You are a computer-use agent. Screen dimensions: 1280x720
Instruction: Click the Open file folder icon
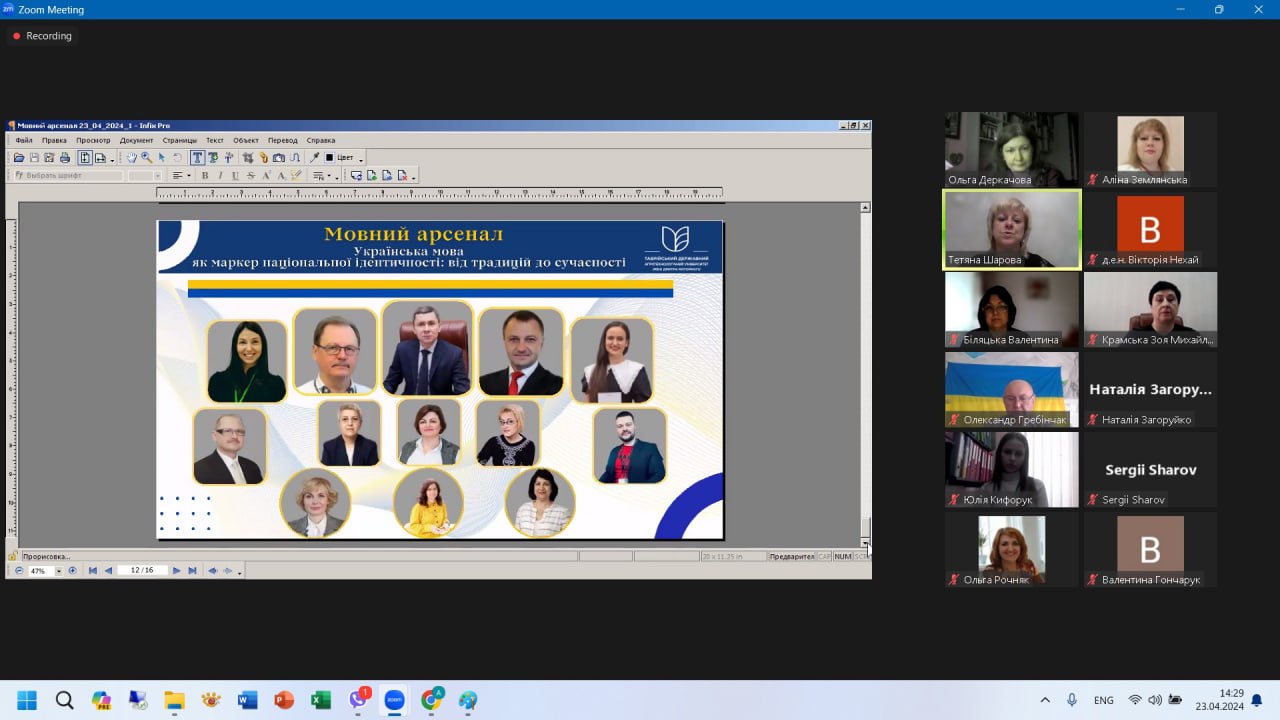(19, 158)
